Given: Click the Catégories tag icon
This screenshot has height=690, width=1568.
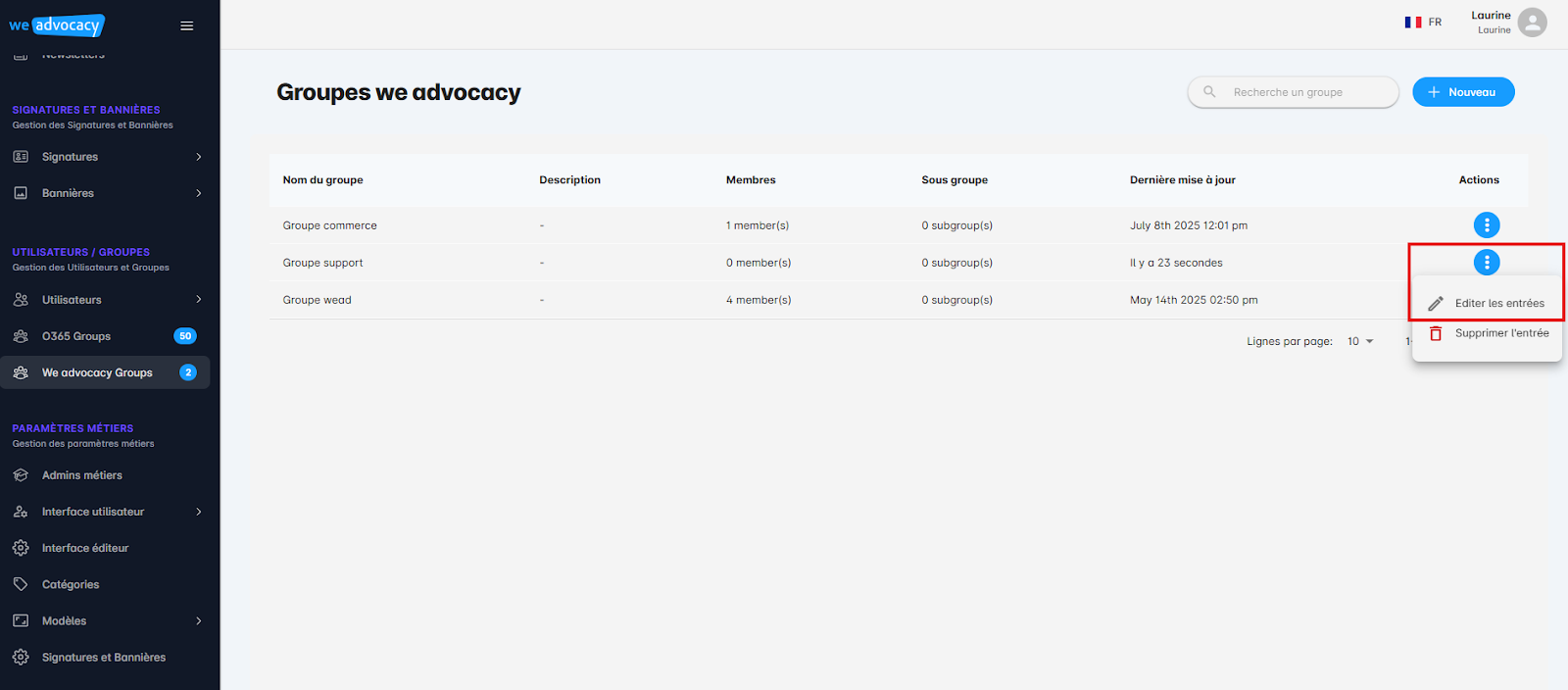Looking at the screenshot, I should 21,584.
